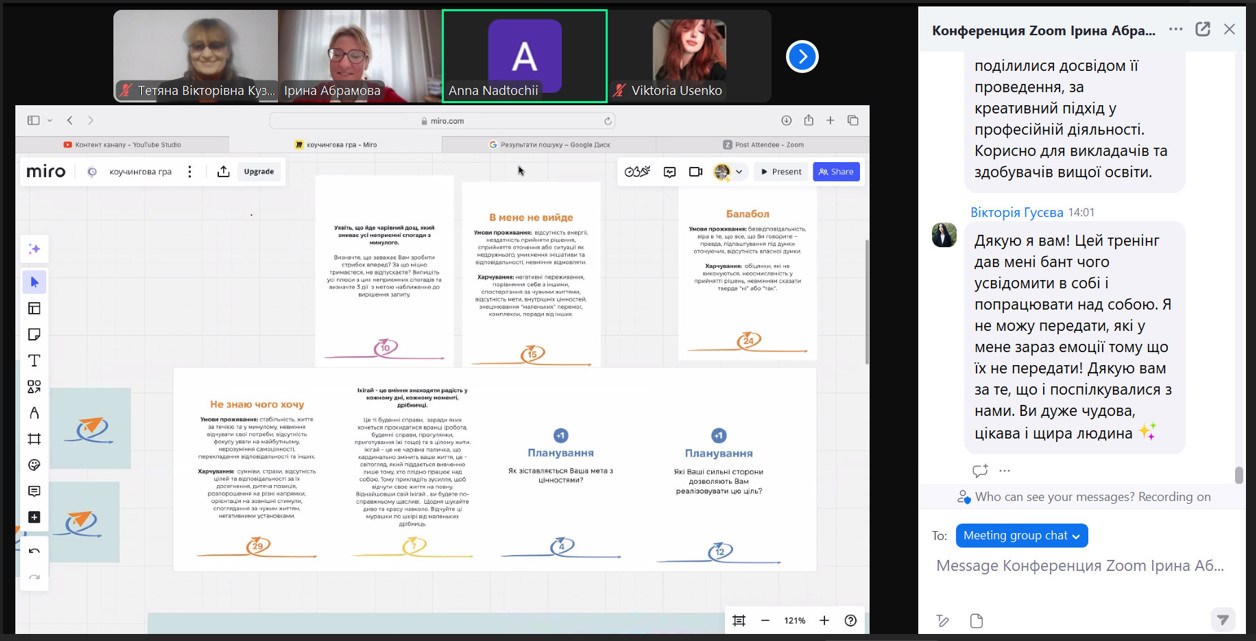
Task: Click the chat message input field
Action: [1080, 566]
